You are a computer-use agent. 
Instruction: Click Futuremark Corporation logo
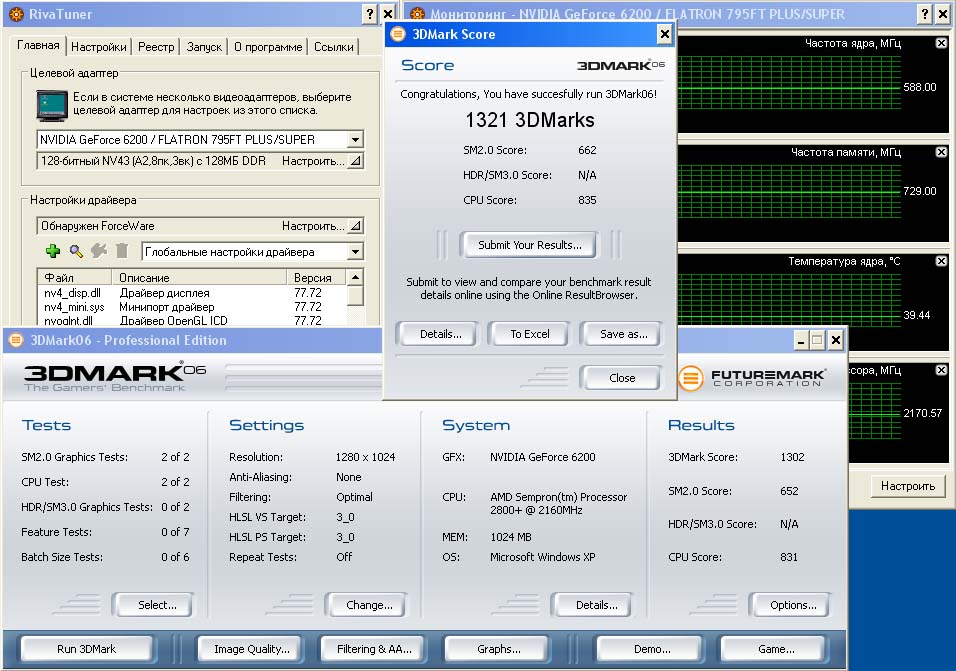pyautogui.click(x=752, y=378)
